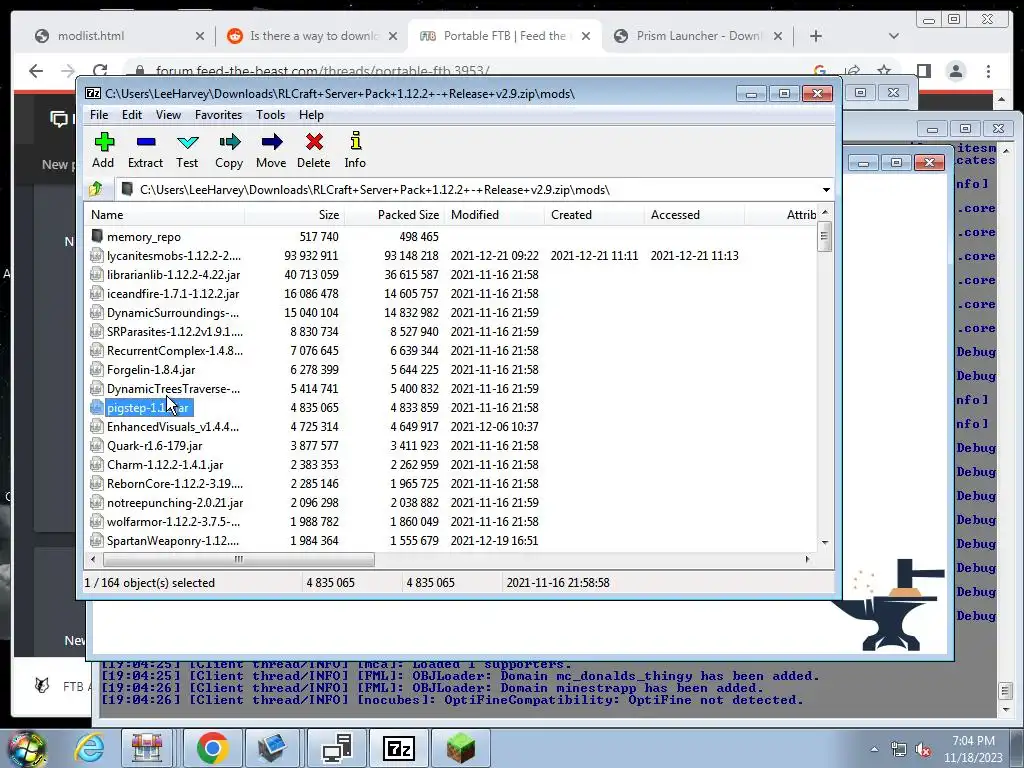Open the Edit menu
Image resolution: width=1024 pixels, height=768 pixels.
(132, 115)
